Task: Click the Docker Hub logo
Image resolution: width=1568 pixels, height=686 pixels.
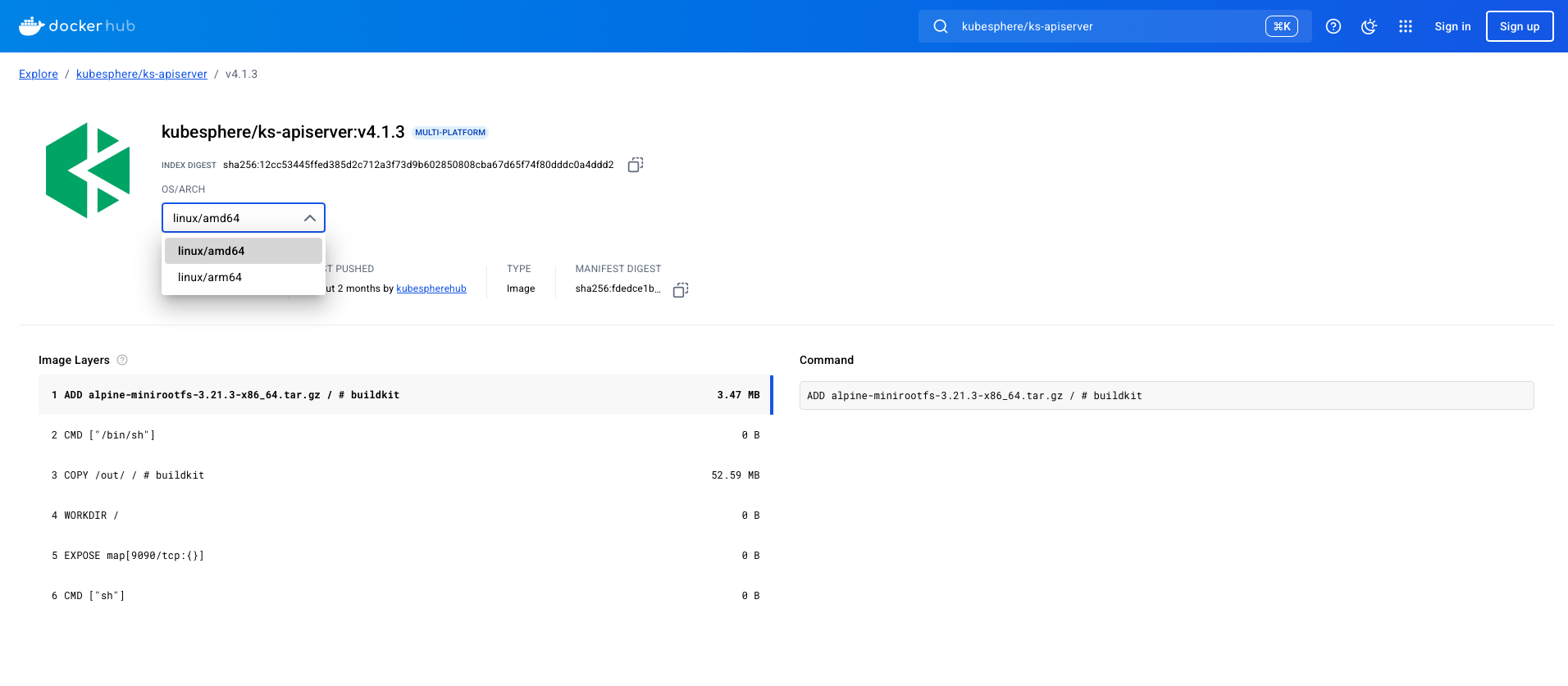Action: 77,26
